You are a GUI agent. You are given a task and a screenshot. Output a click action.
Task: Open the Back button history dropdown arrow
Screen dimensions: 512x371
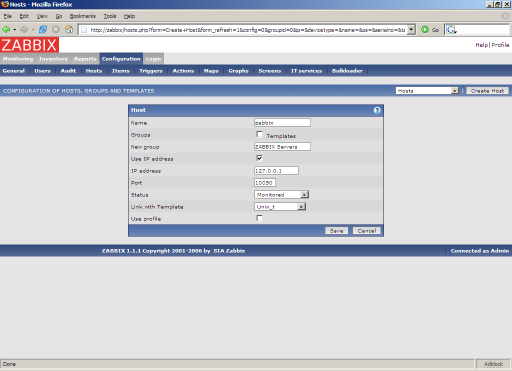tap(15, 30)
